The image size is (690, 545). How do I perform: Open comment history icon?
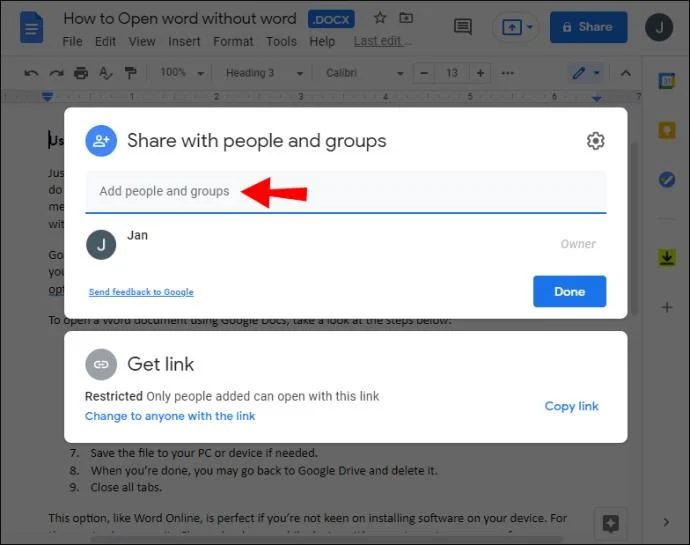[x=462, y=27]
